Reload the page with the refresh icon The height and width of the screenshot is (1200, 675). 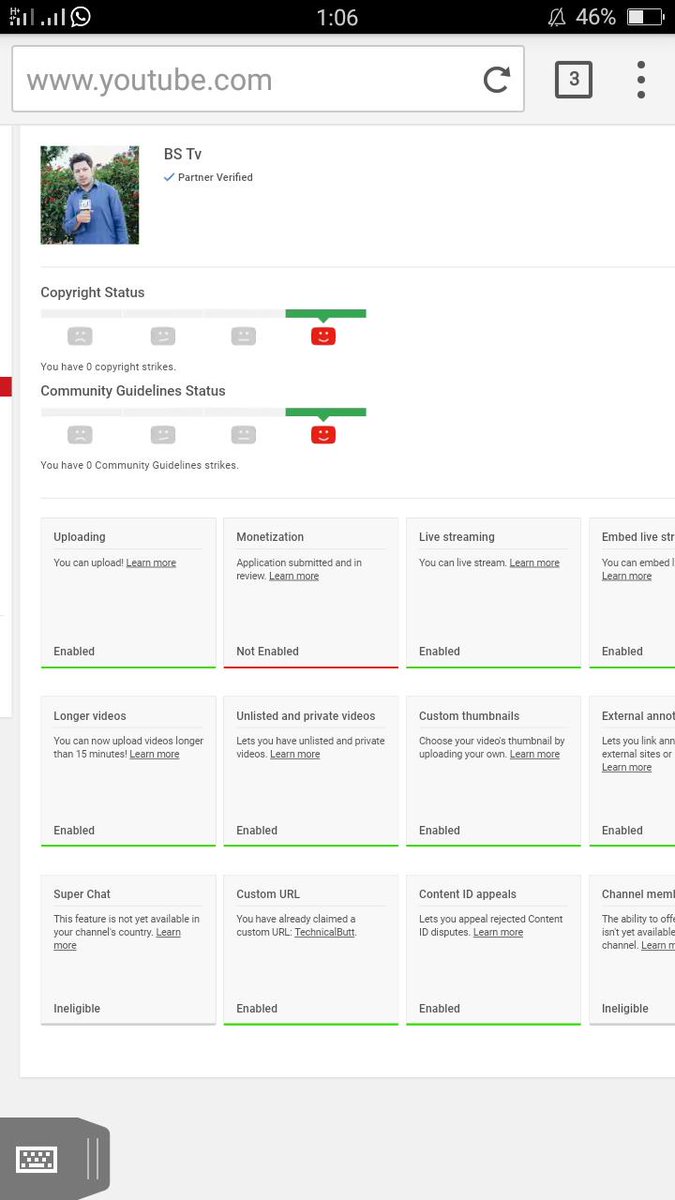pos(497,80)
